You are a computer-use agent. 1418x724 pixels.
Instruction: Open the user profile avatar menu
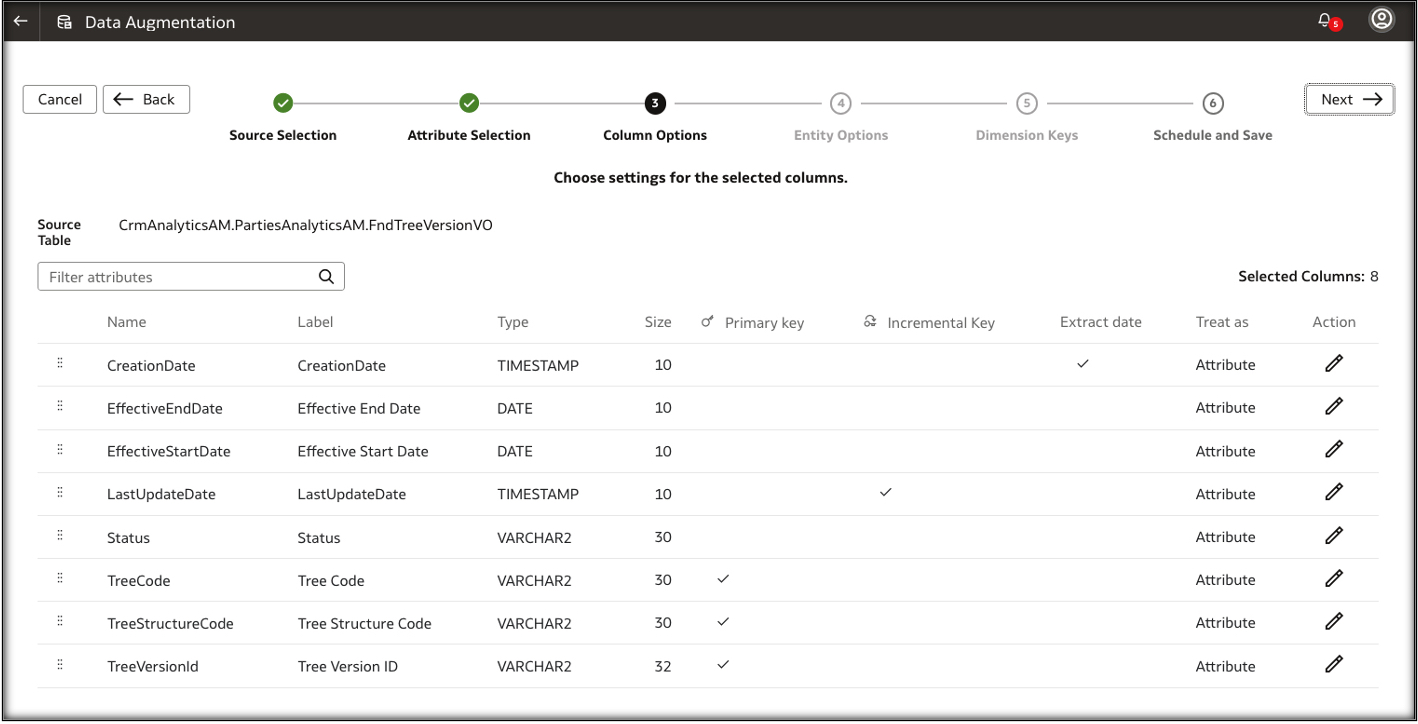tap(1381, 20)
